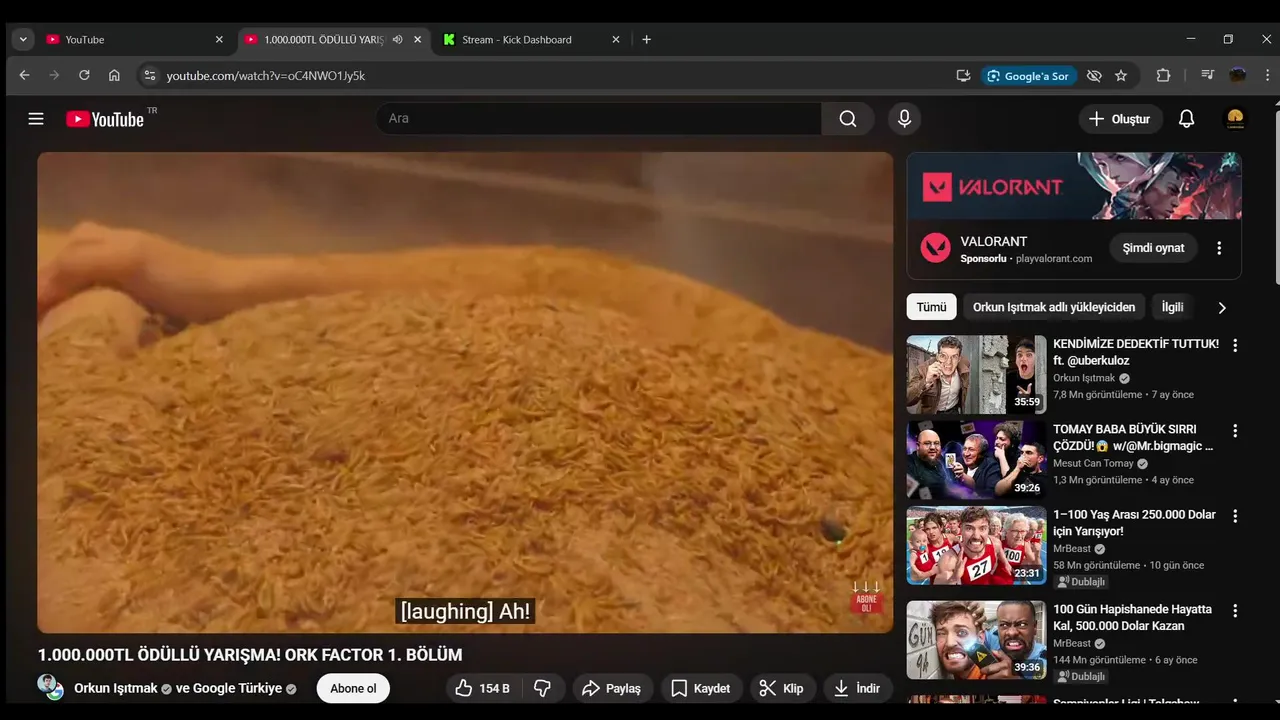Viewport: 1280px width, 720px height.
Task: Open the Chrome profile avatar
Action: (x=1238, y=75)
